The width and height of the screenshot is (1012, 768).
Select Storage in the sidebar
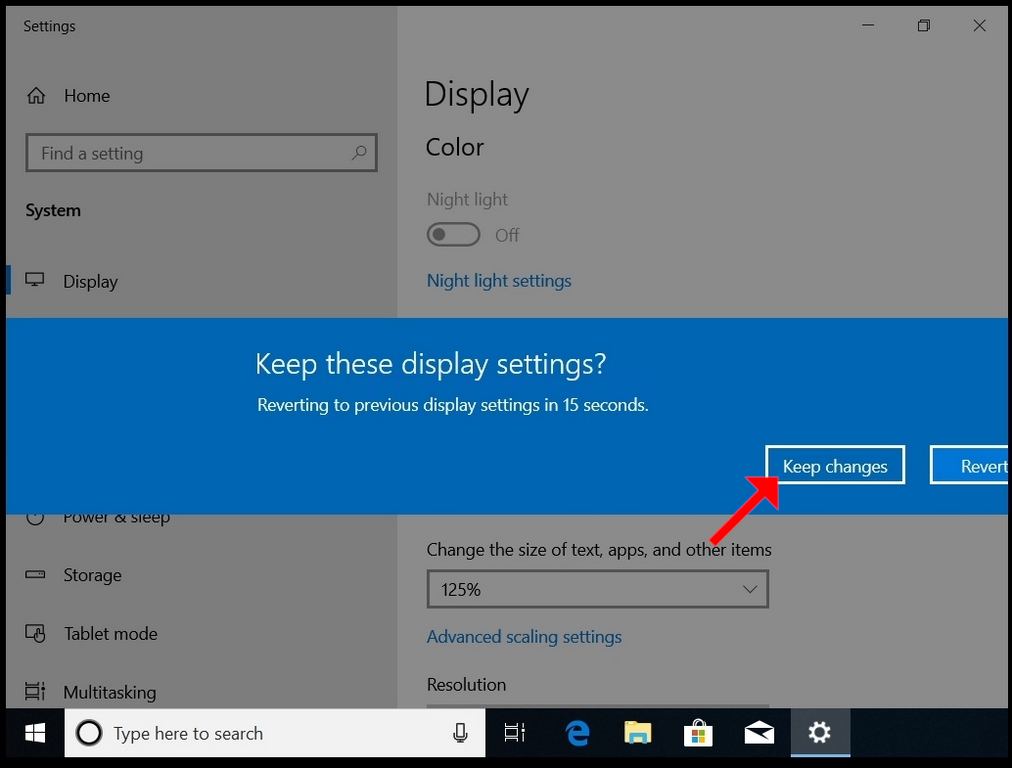point(92,575)
